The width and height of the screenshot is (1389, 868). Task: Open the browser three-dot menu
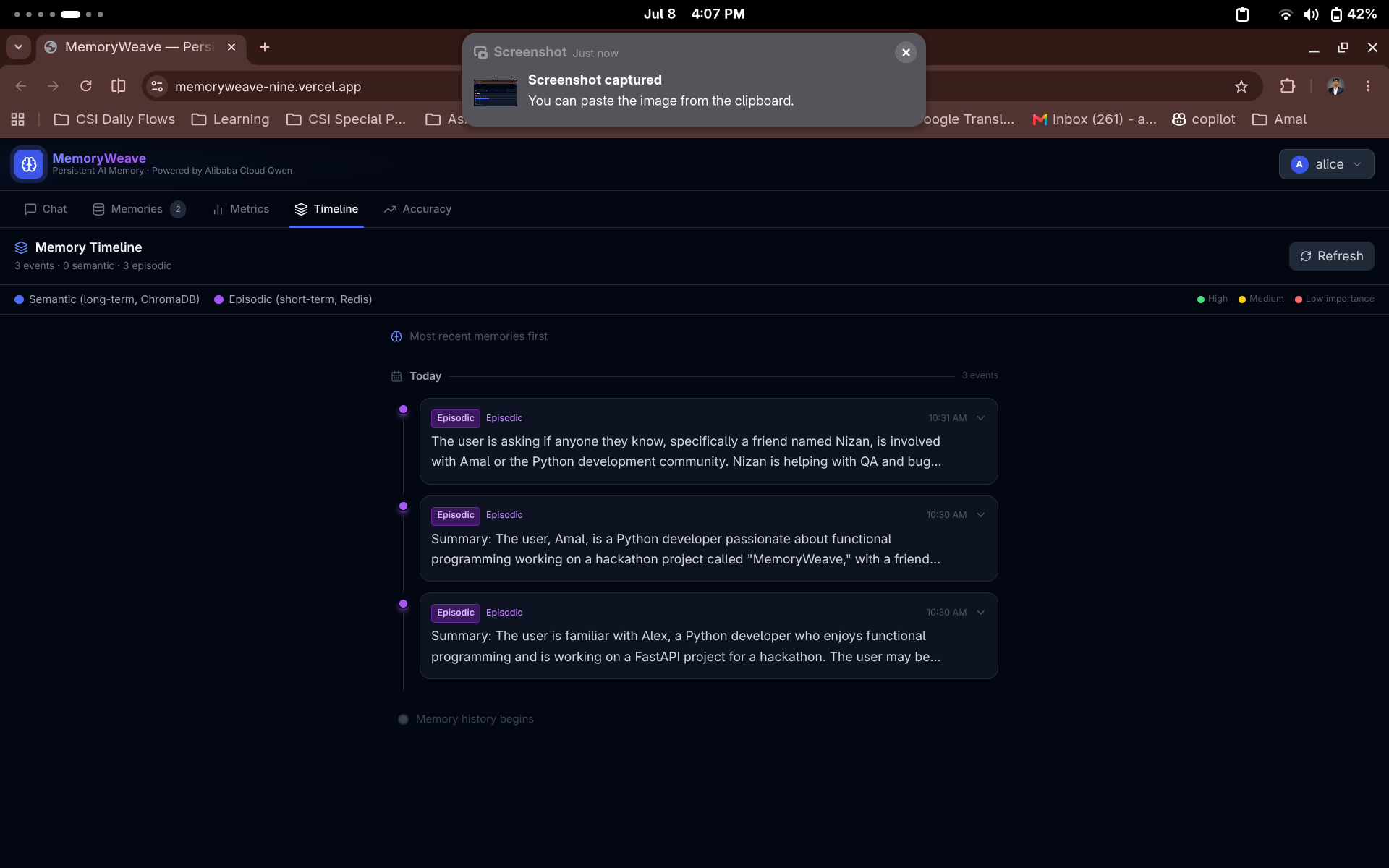click(1368, 86)
